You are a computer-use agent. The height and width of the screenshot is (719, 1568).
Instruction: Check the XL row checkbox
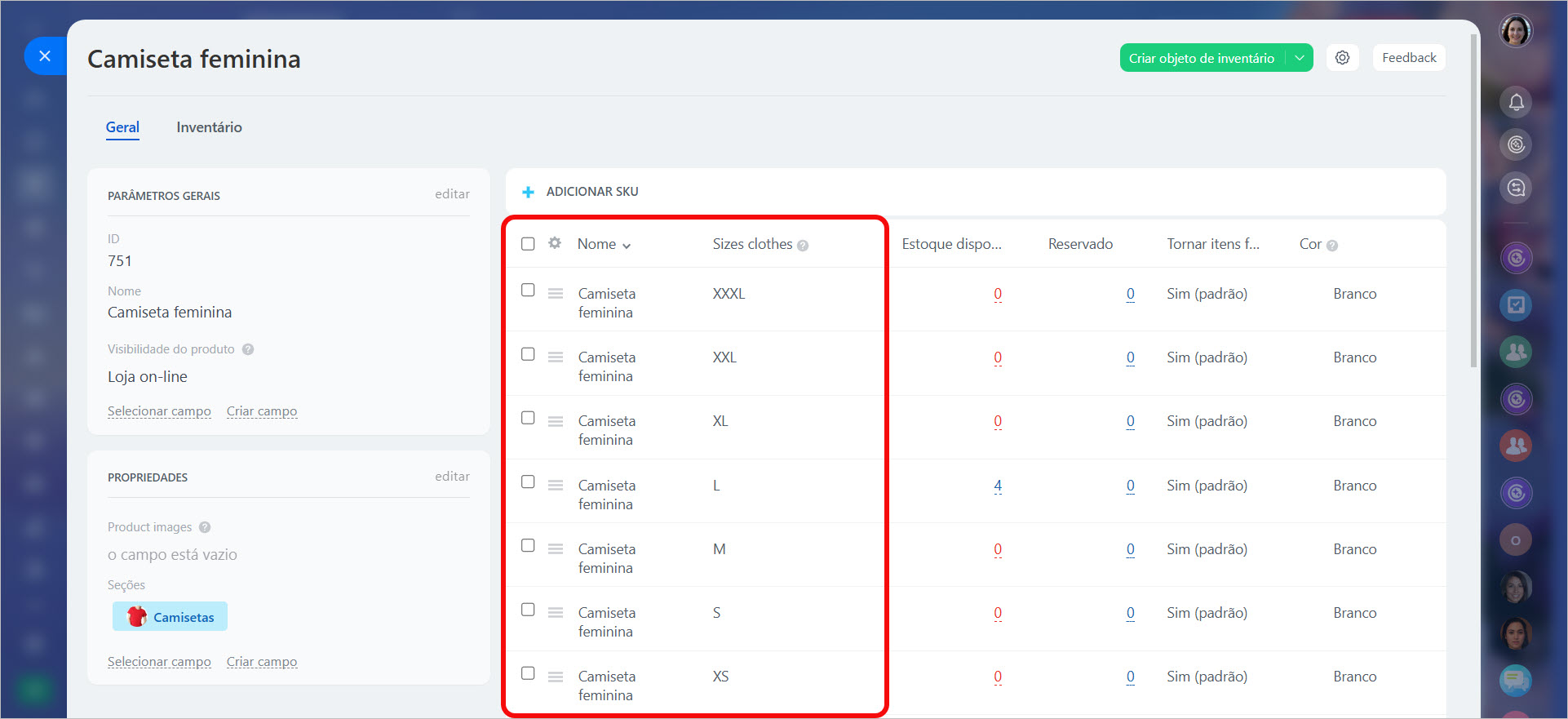[528, 418]
